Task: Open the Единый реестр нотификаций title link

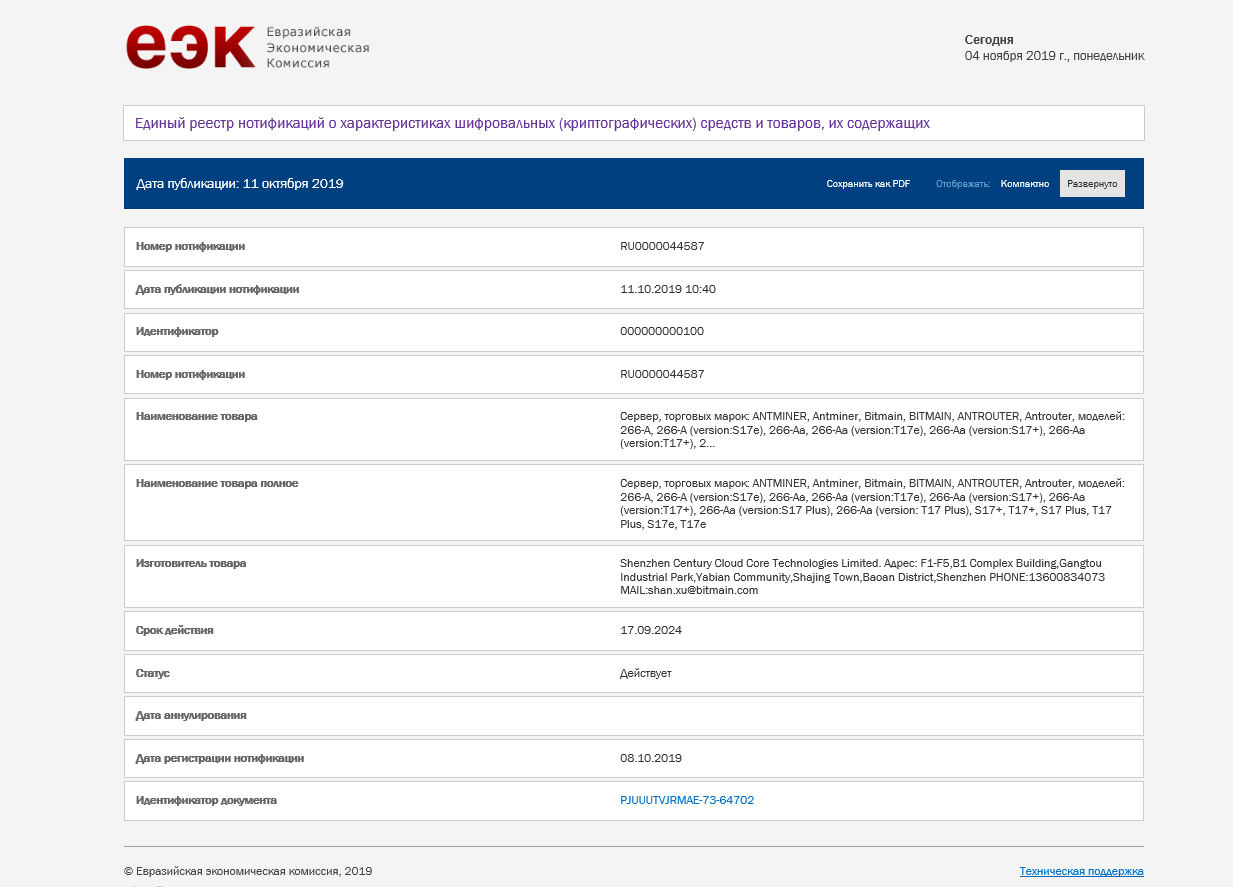Action: (532, 123)
